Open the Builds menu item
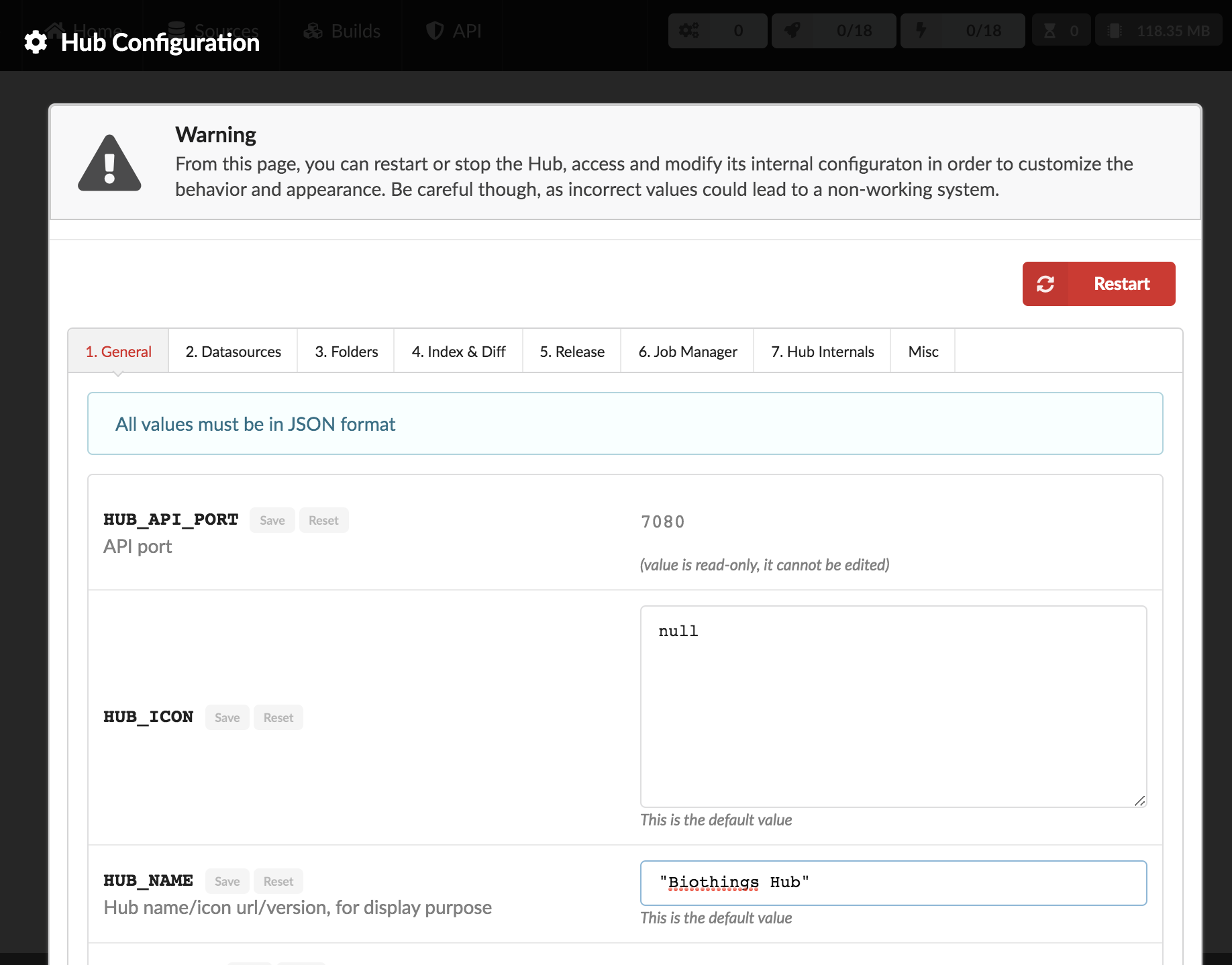Viewport: 1232px width, 965px height. coord(342,31)
